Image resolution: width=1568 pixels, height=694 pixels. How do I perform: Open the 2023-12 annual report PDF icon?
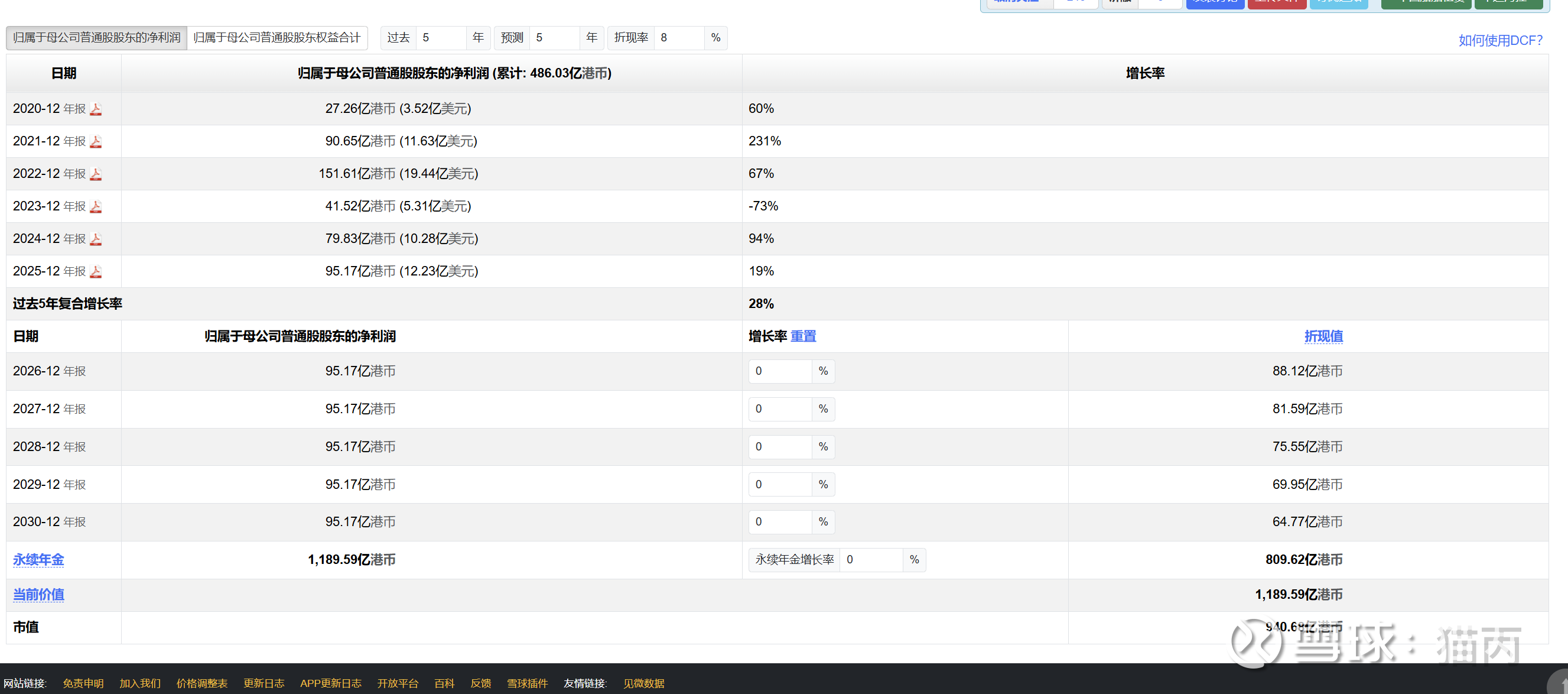point(96,206)
